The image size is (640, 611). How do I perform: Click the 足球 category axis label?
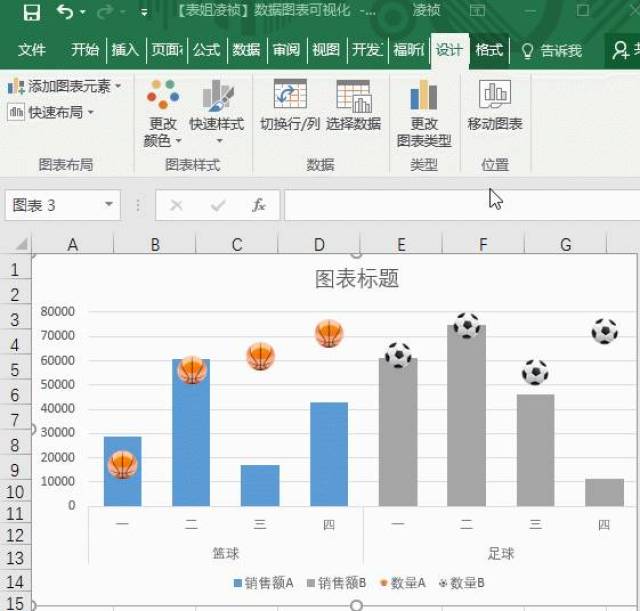[500, 553]
